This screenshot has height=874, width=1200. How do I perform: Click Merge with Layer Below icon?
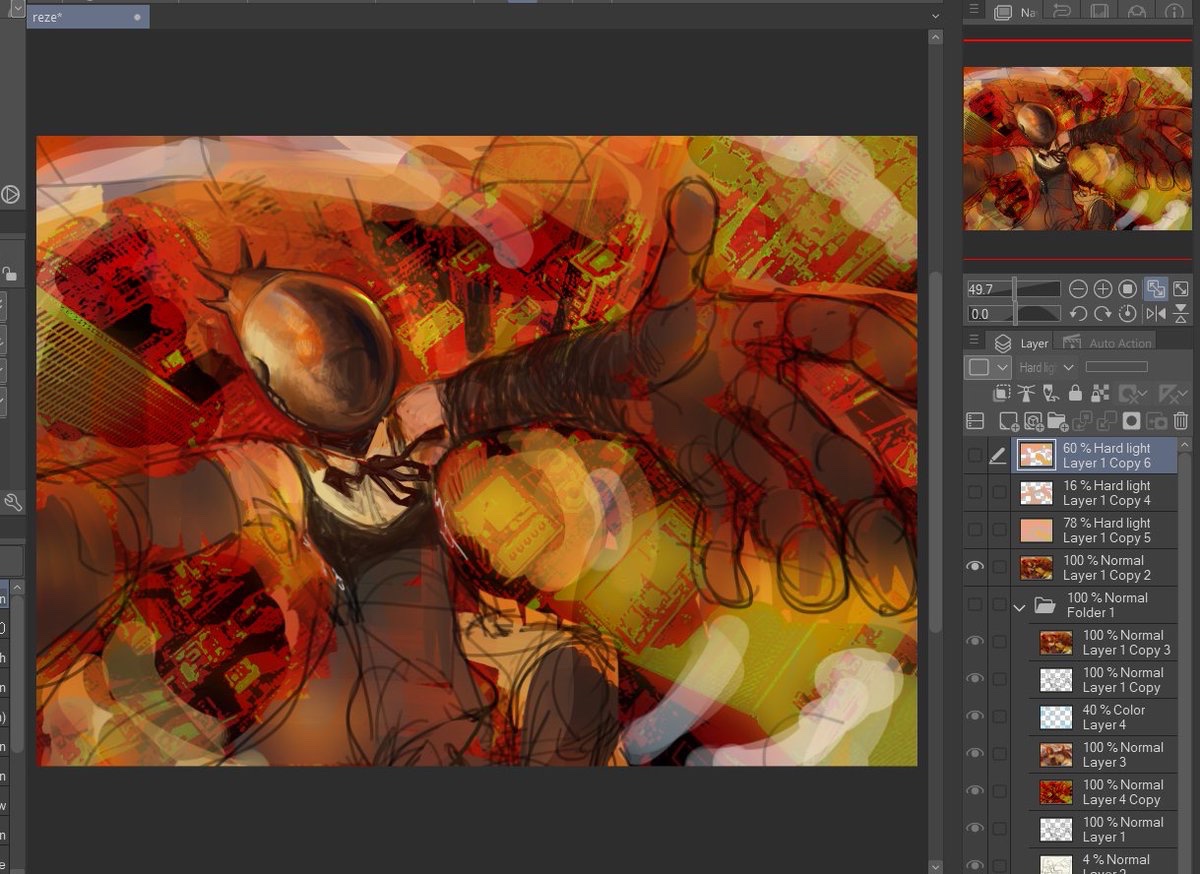[1107, 422]
